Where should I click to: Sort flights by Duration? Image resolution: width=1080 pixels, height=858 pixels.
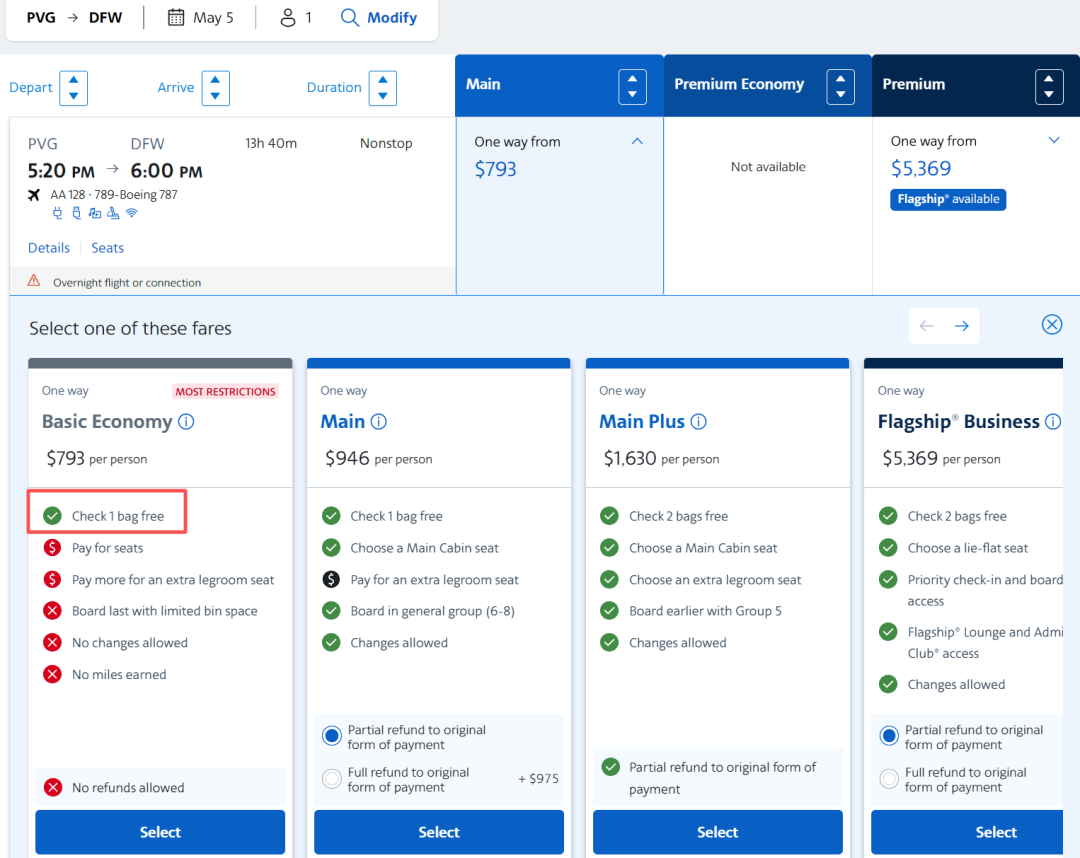(x=382, y=88)
